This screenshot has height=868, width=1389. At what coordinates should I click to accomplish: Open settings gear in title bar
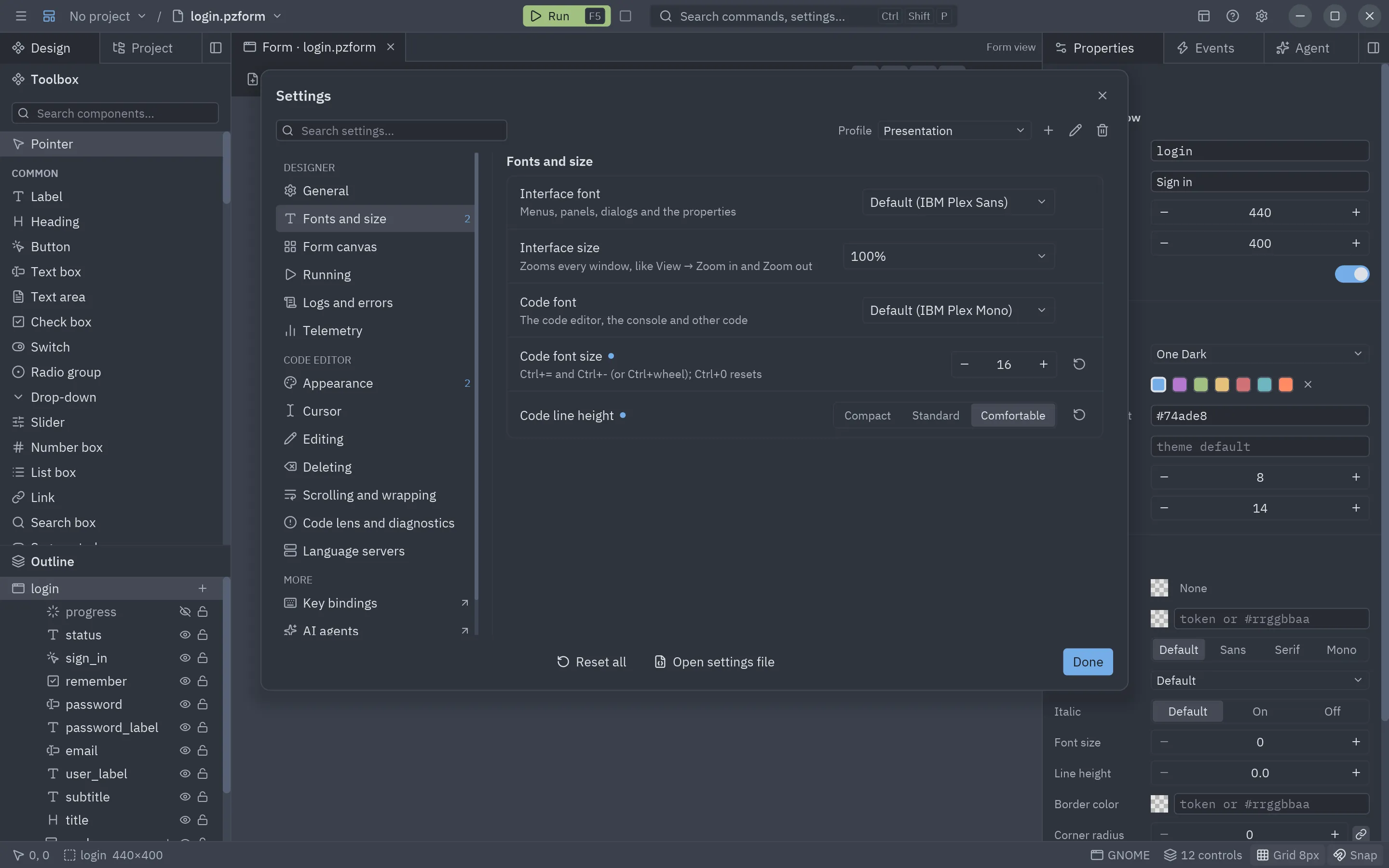[1261, 16]
